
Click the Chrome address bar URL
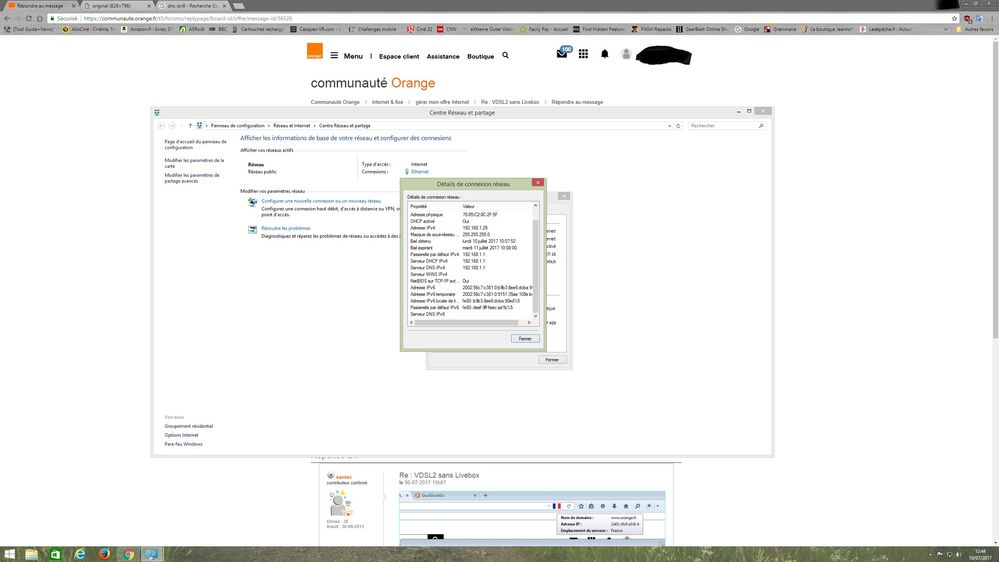188,18
